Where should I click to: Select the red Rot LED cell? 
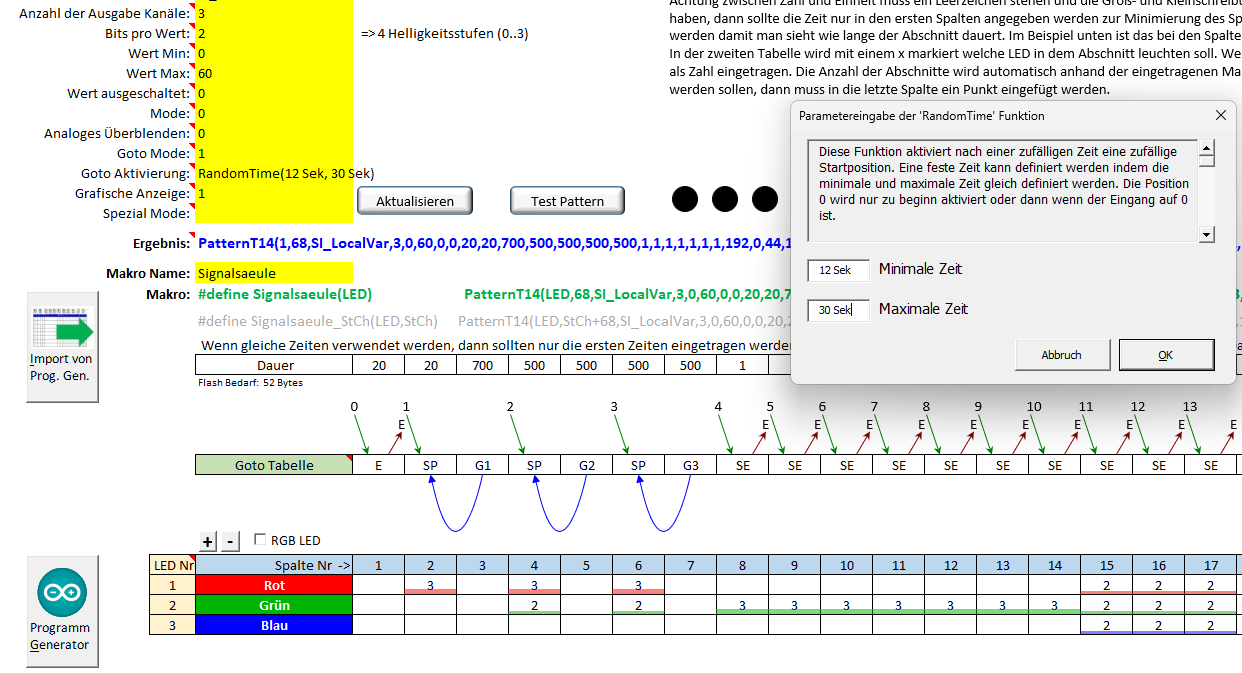coord(274,585)
